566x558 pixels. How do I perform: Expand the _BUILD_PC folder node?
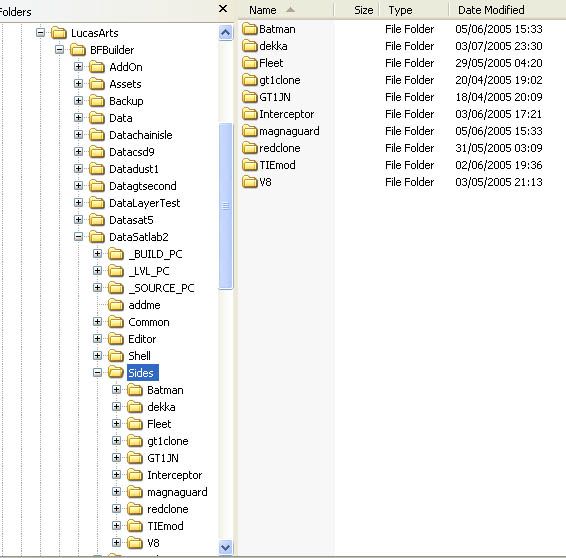(x=97, y=254)
